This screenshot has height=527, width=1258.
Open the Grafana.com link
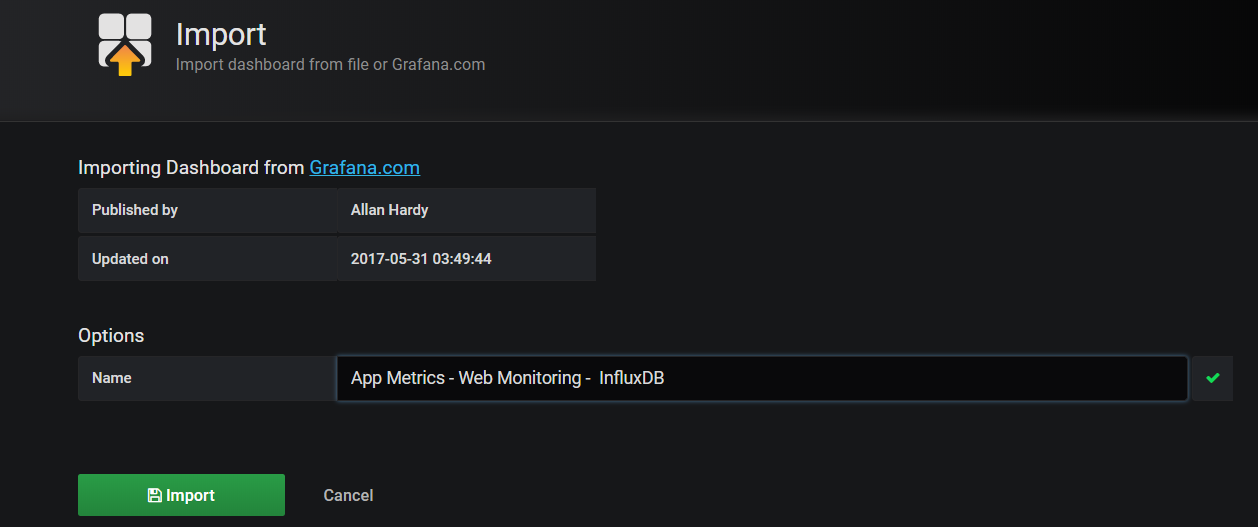pos(364,167)
